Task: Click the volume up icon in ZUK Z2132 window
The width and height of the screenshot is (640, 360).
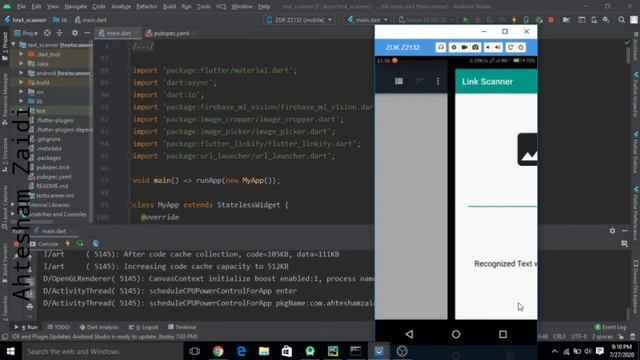Action: tap(498, 47)
